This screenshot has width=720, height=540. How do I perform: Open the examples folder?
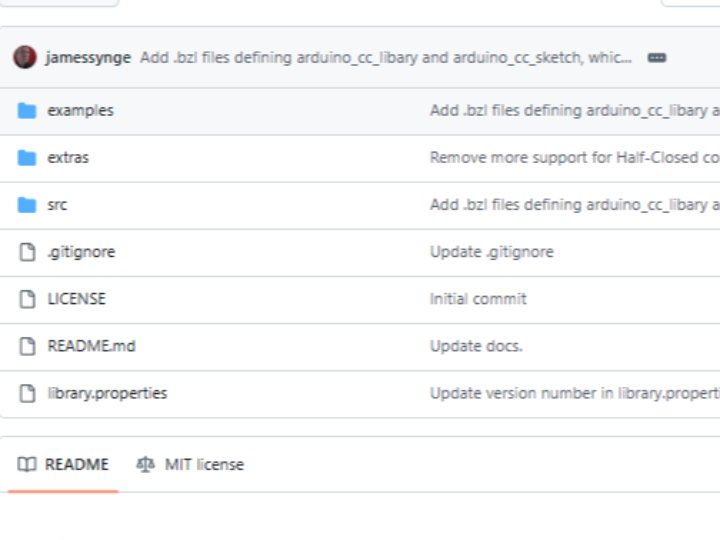point(80,110)
